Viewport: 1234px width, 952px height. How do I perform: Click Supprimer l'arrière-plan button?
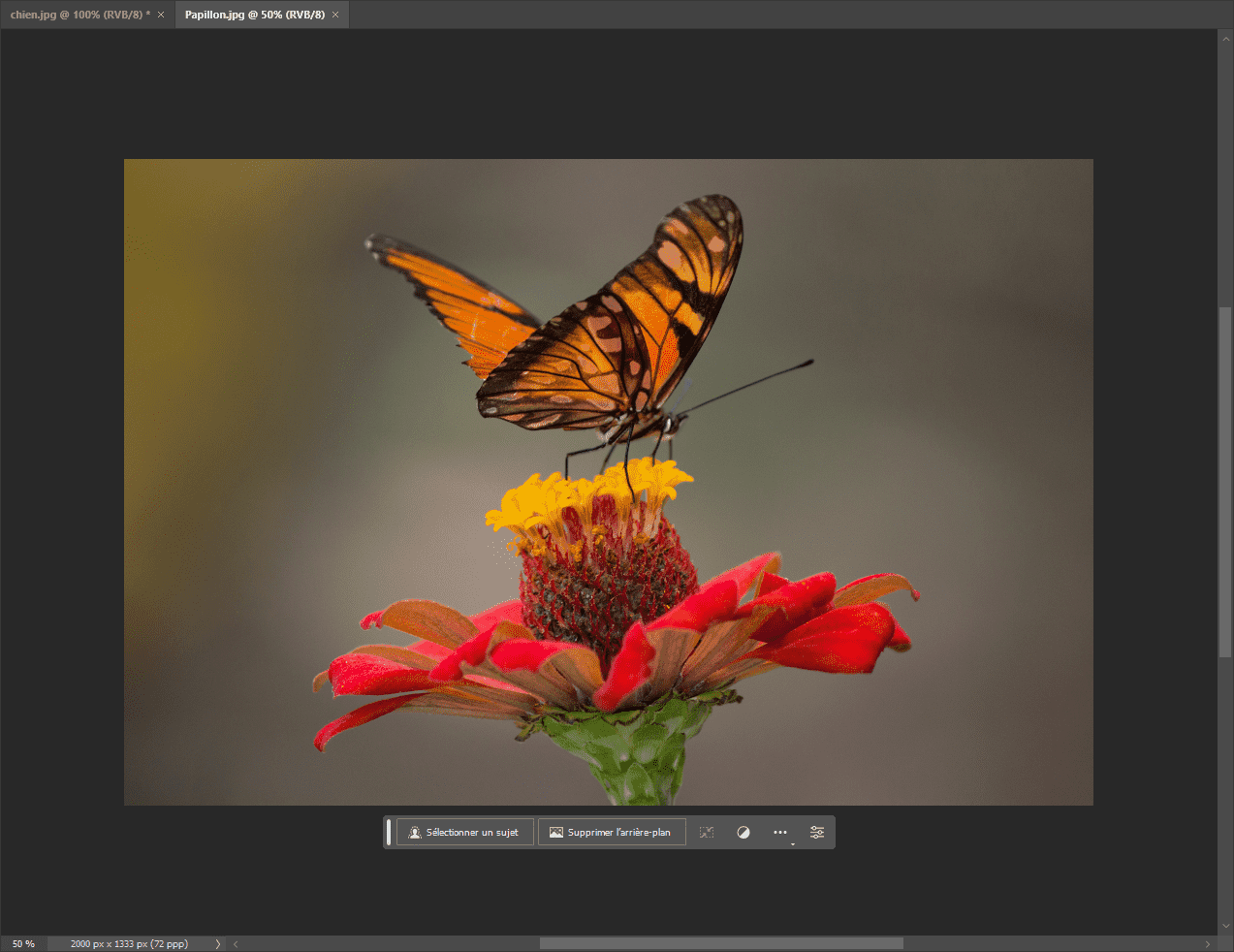612,833
